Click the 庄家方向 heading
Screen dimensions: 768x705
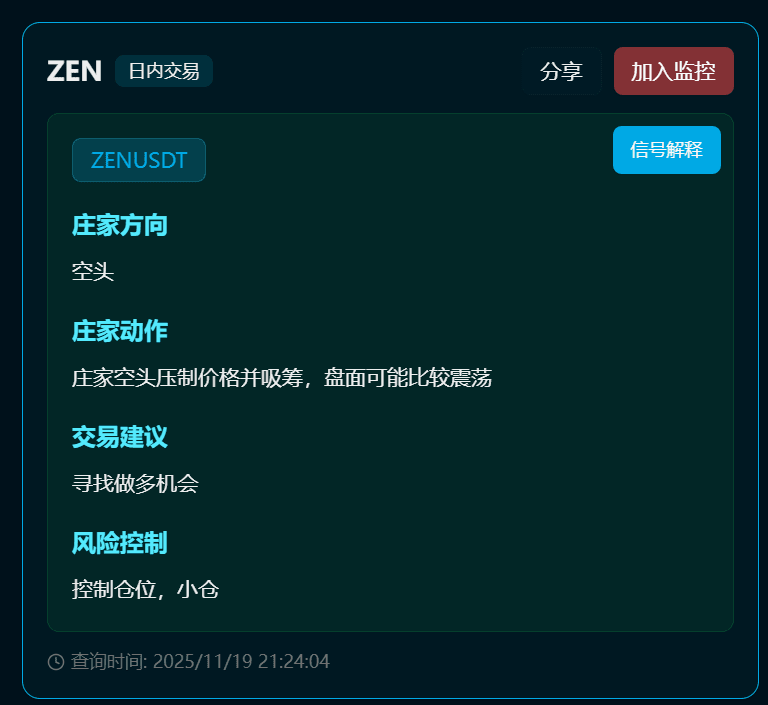pyautogui.click(x=120, y=225)
